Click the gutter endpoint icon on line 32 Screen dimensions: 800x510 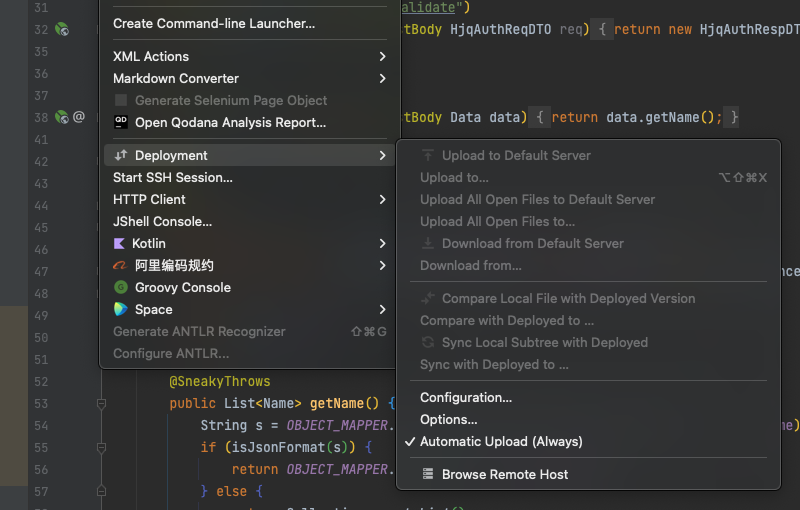coord(62,30)
